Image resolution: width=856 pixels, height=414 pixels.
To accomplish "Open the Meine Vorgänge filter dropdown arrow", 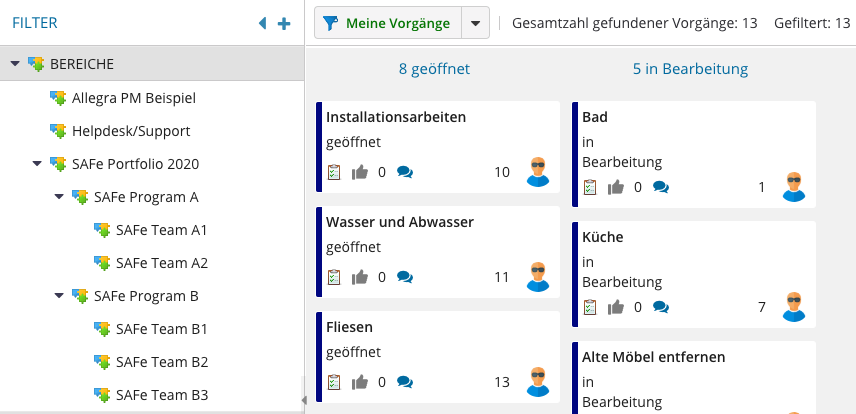I will click(476, 23).
